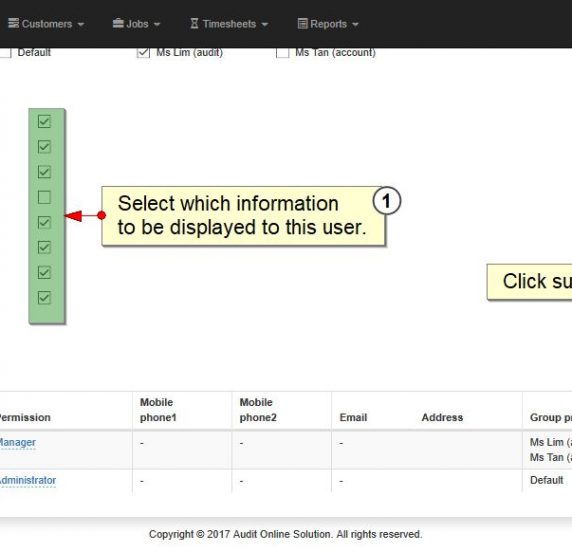Screen dimensions: 572x552
Task: Open the Manager permission link
Action: pyautogui.click(x=18, y=443)
